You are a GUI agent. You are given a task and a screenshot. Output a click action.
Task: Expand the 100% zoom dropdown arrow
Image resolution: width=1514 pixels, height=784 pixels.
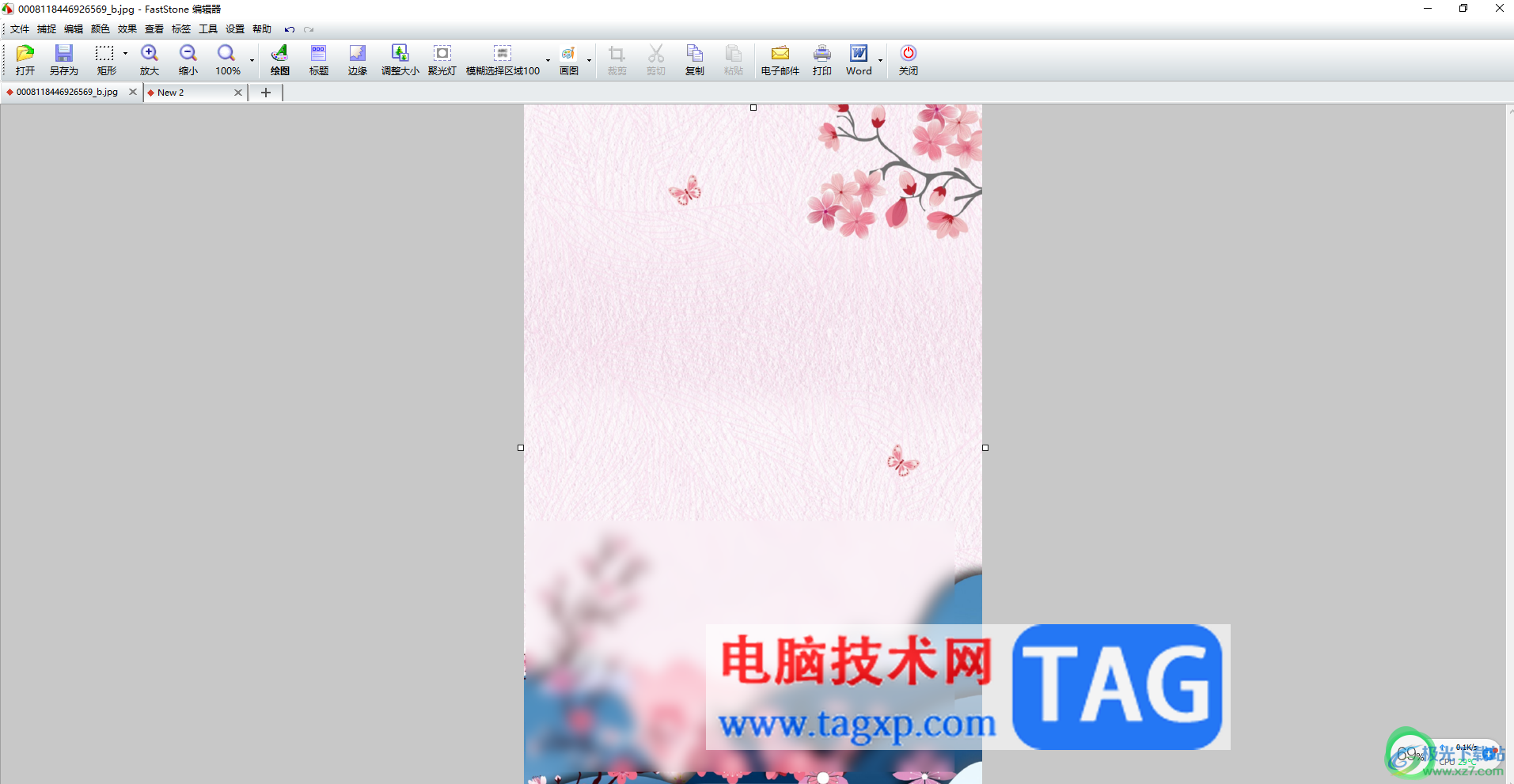click(x=252, y=60)
